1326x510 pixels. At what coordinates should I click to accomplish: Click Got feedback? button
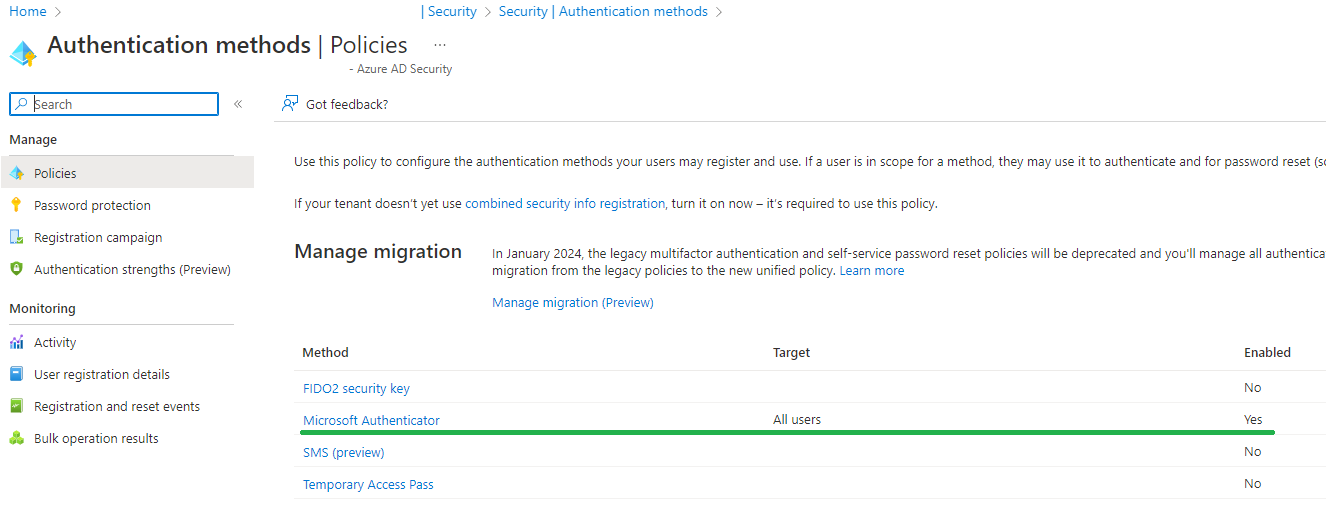[335, 104]
